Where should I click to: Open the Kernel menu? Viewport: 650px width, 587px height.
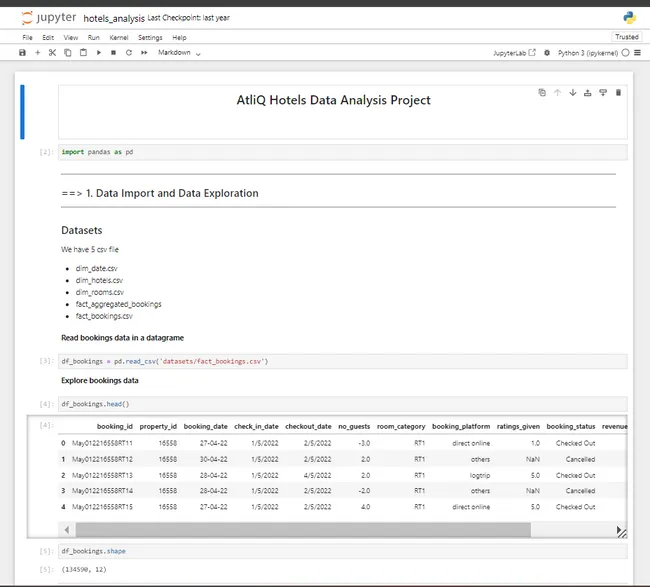point(119,37)
